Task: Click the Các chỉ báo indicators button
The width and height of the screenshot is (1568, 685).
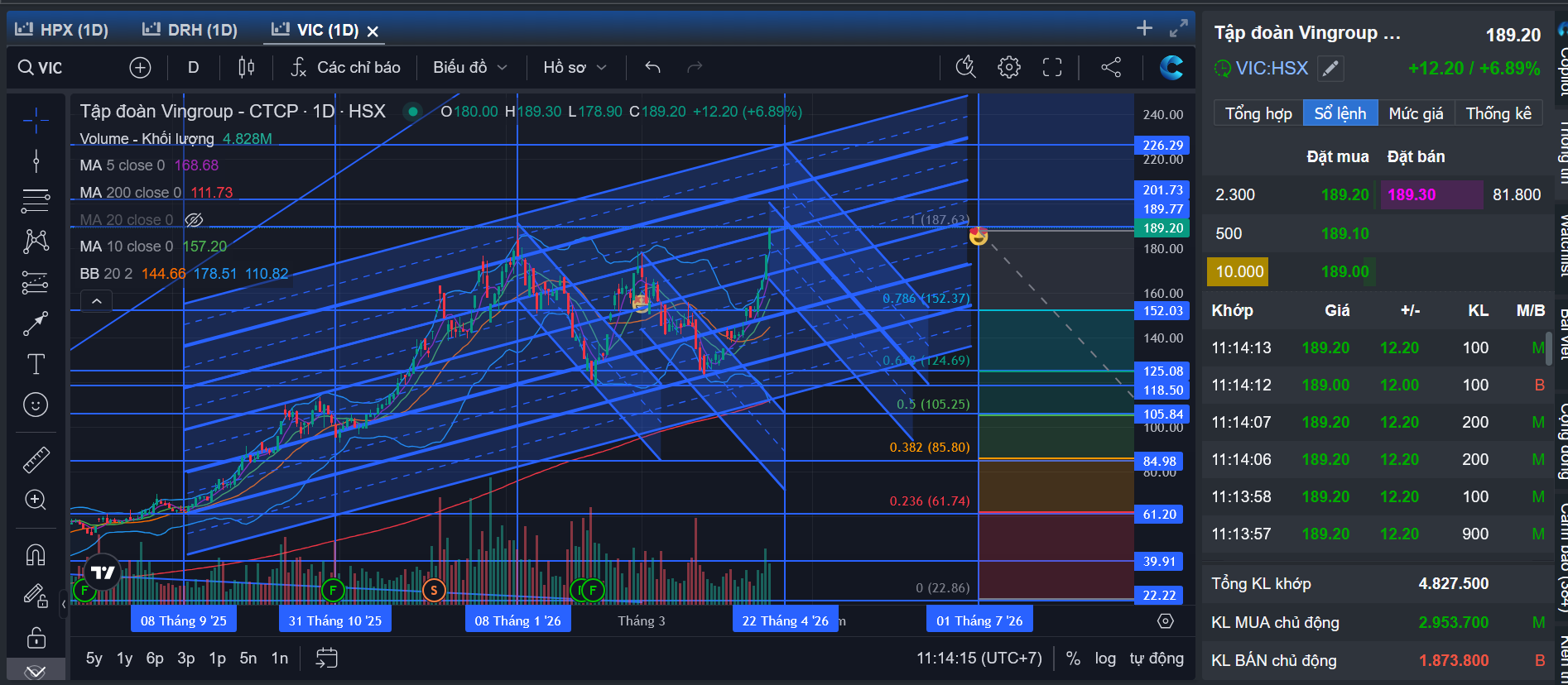Action: click(x=345, y=67)
